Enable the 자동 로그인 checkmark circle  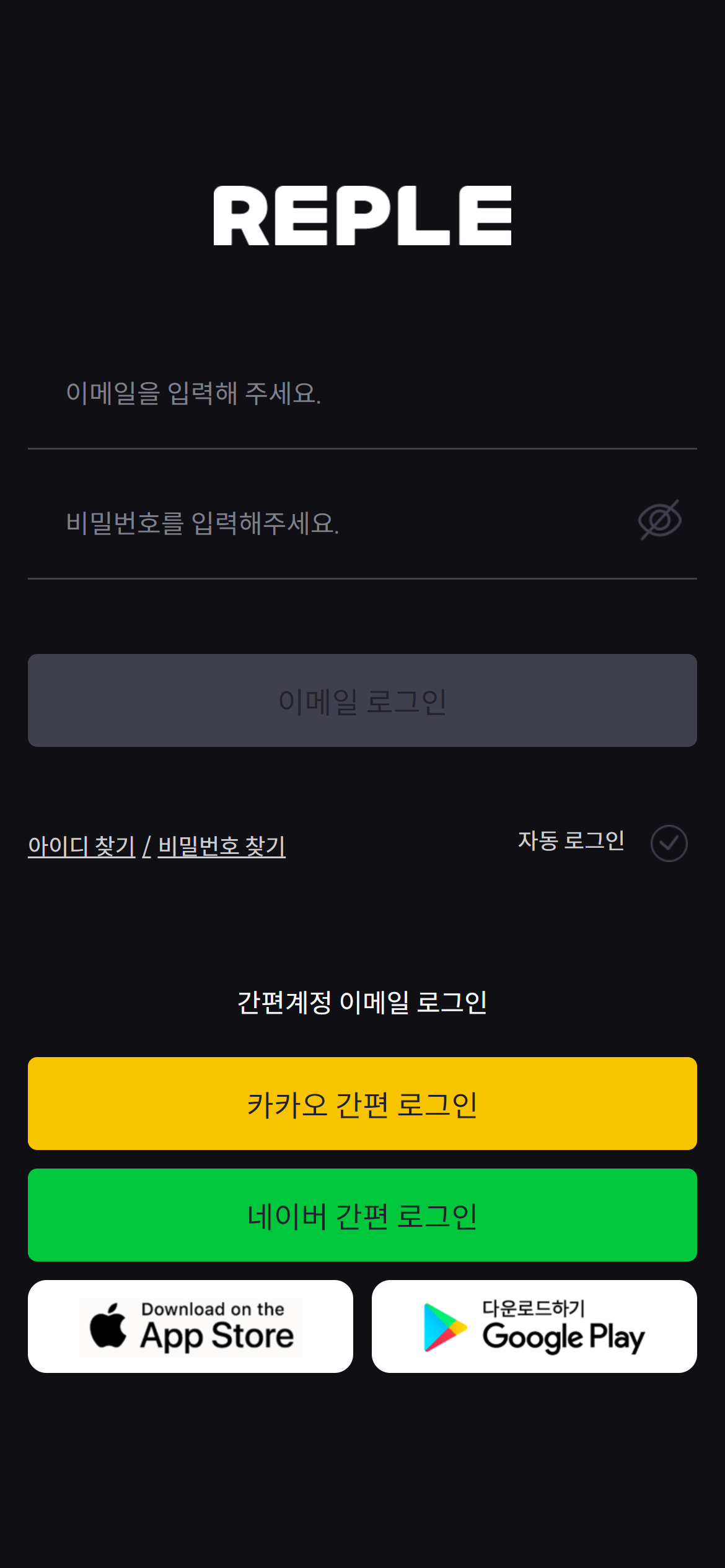tap(669, 843)
